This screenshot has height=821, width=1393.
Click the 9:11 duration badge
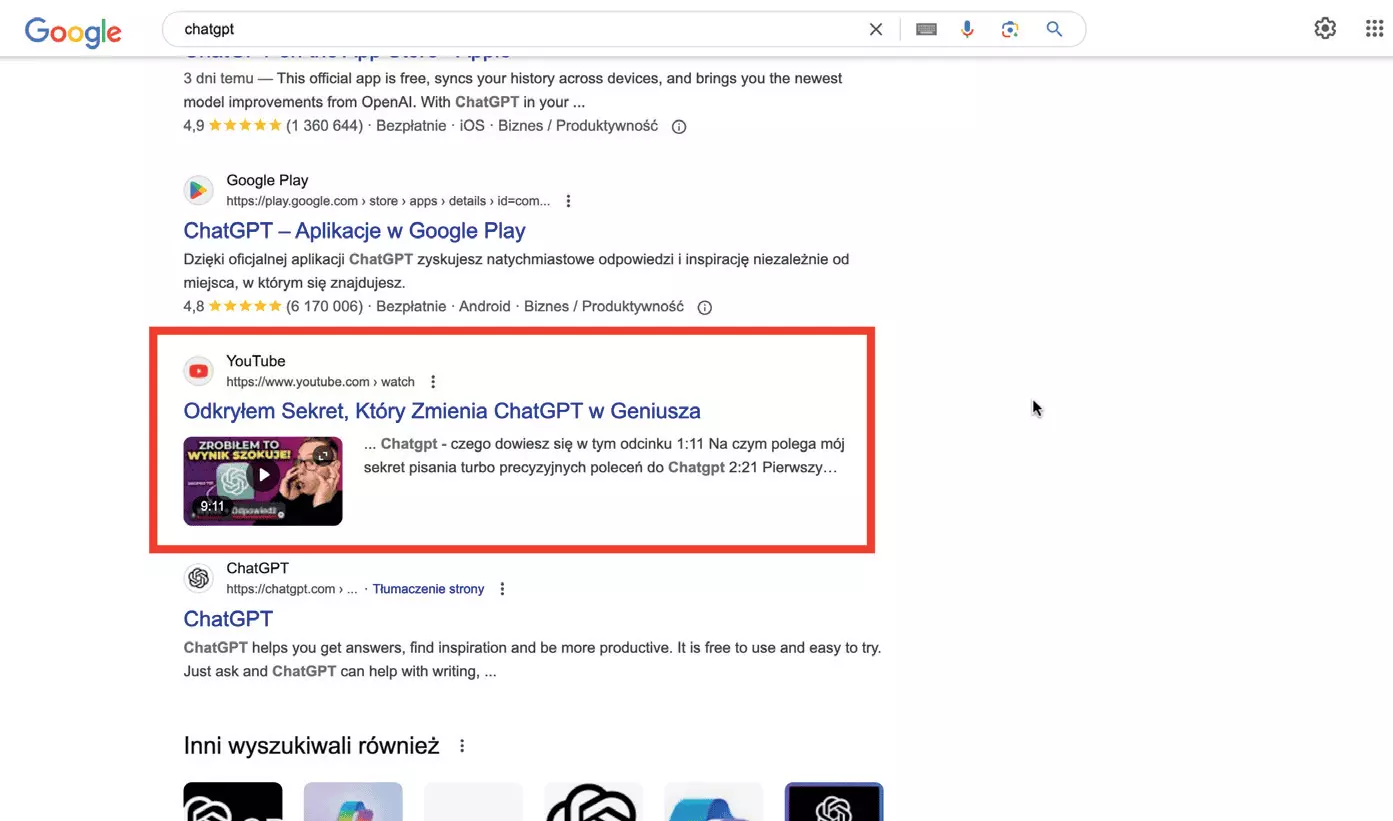coord(212,507)
